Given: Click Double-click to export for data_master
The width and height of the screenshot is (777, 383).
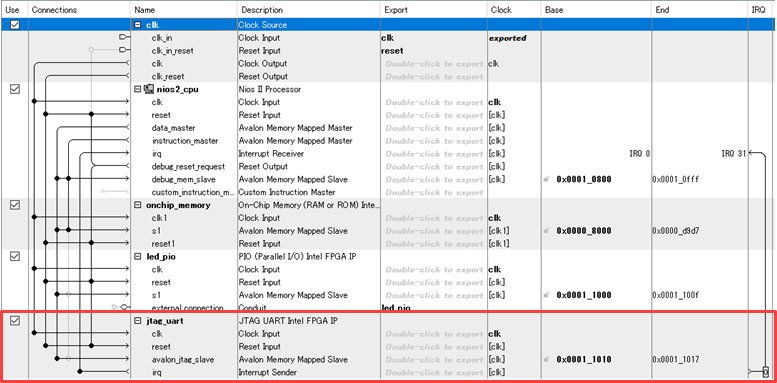Looking at the screenshot, I should pos(434,128).
